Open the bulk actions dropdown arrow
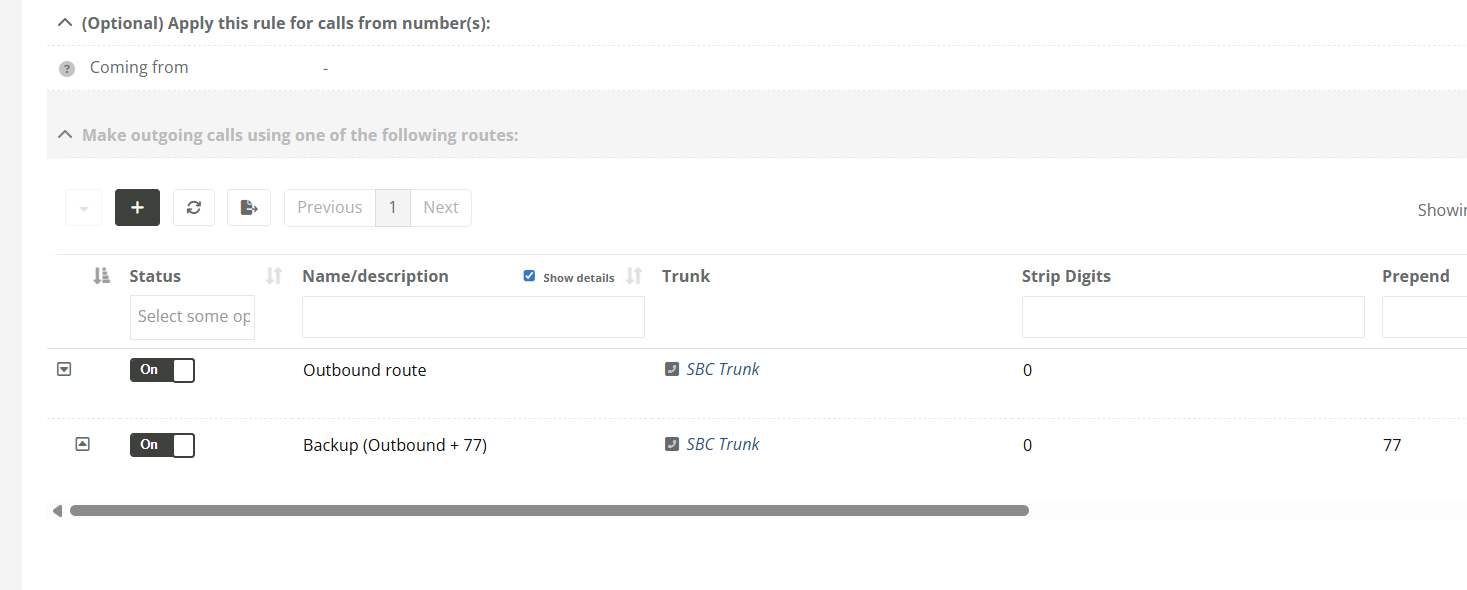 (x=83, y=208)
